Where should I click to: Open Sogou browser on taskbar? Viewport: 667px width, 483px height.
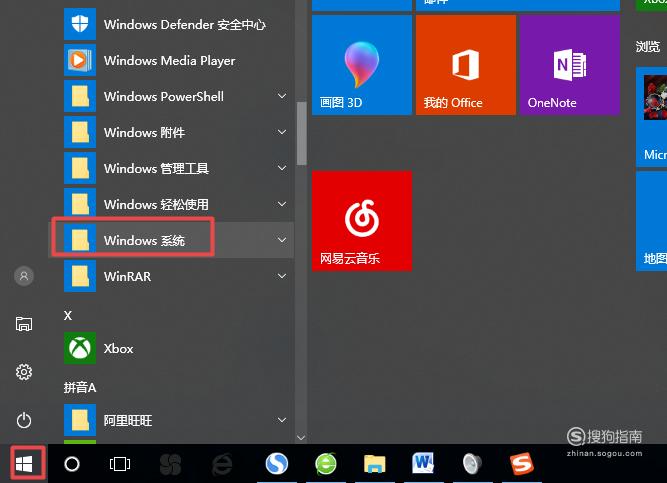click(277, 463)
